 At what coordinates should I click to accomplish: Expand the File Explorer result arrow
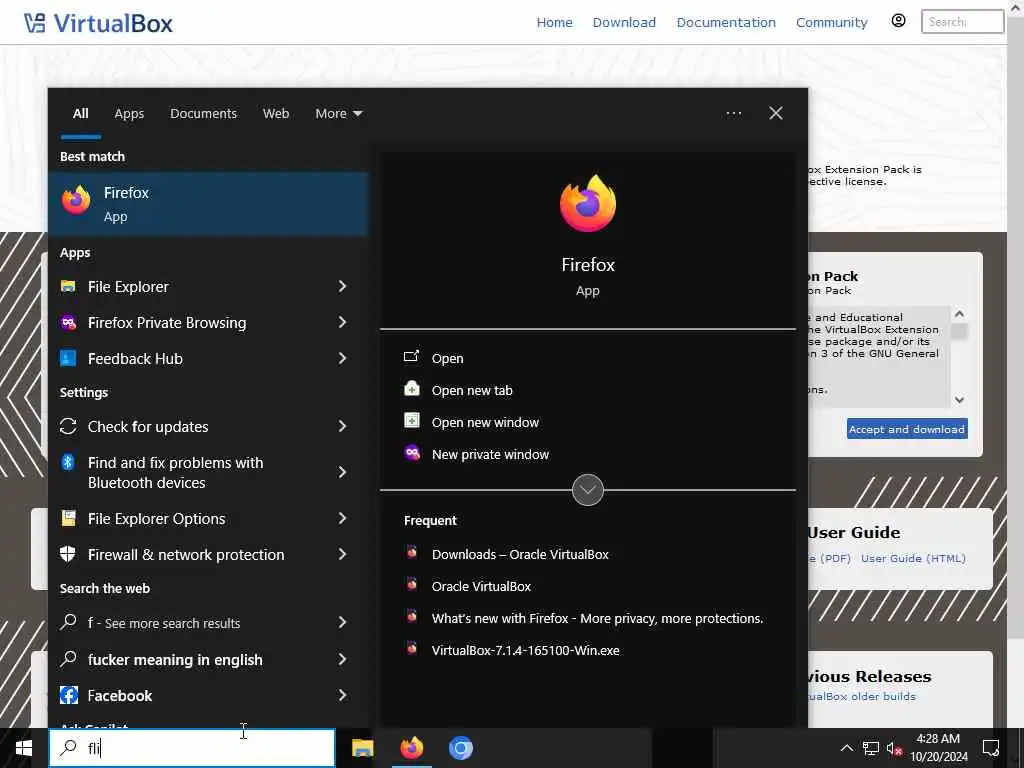tap(342, 286)
